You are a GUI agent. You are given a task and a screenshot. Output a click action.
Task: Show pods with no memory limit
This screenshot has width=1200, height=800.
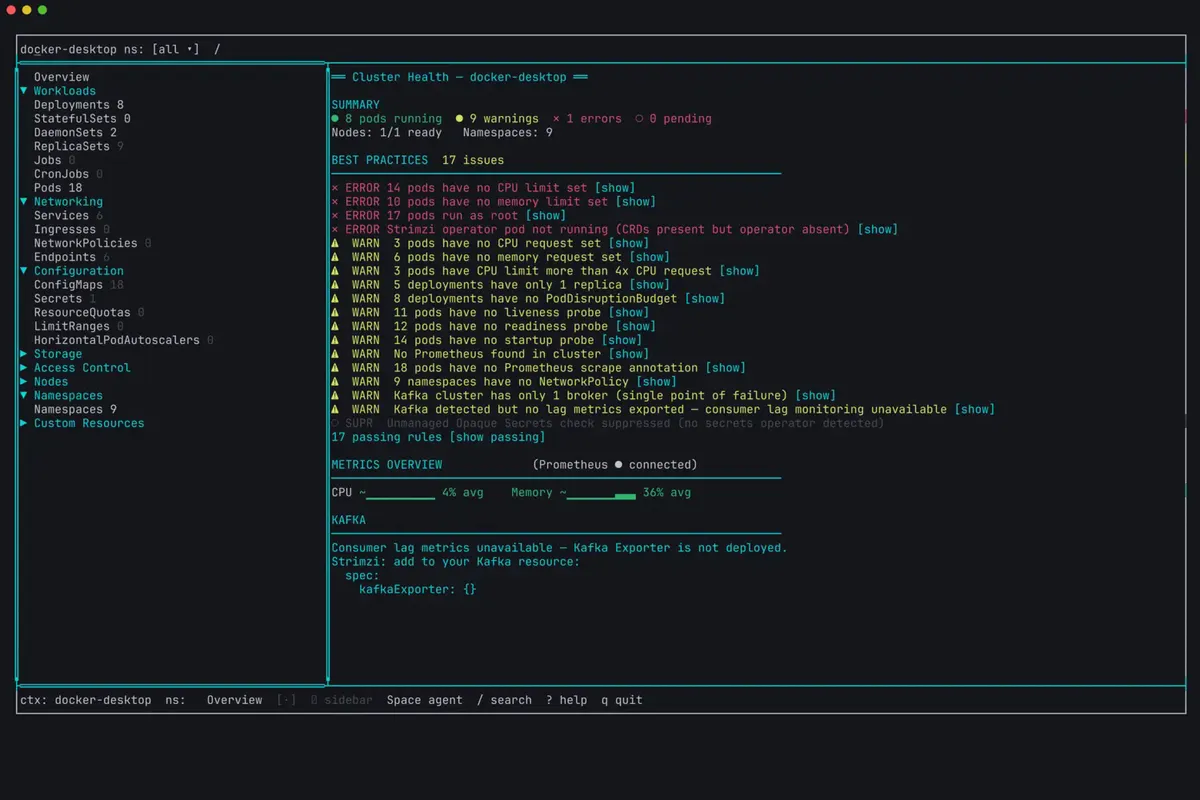(636, 202)
